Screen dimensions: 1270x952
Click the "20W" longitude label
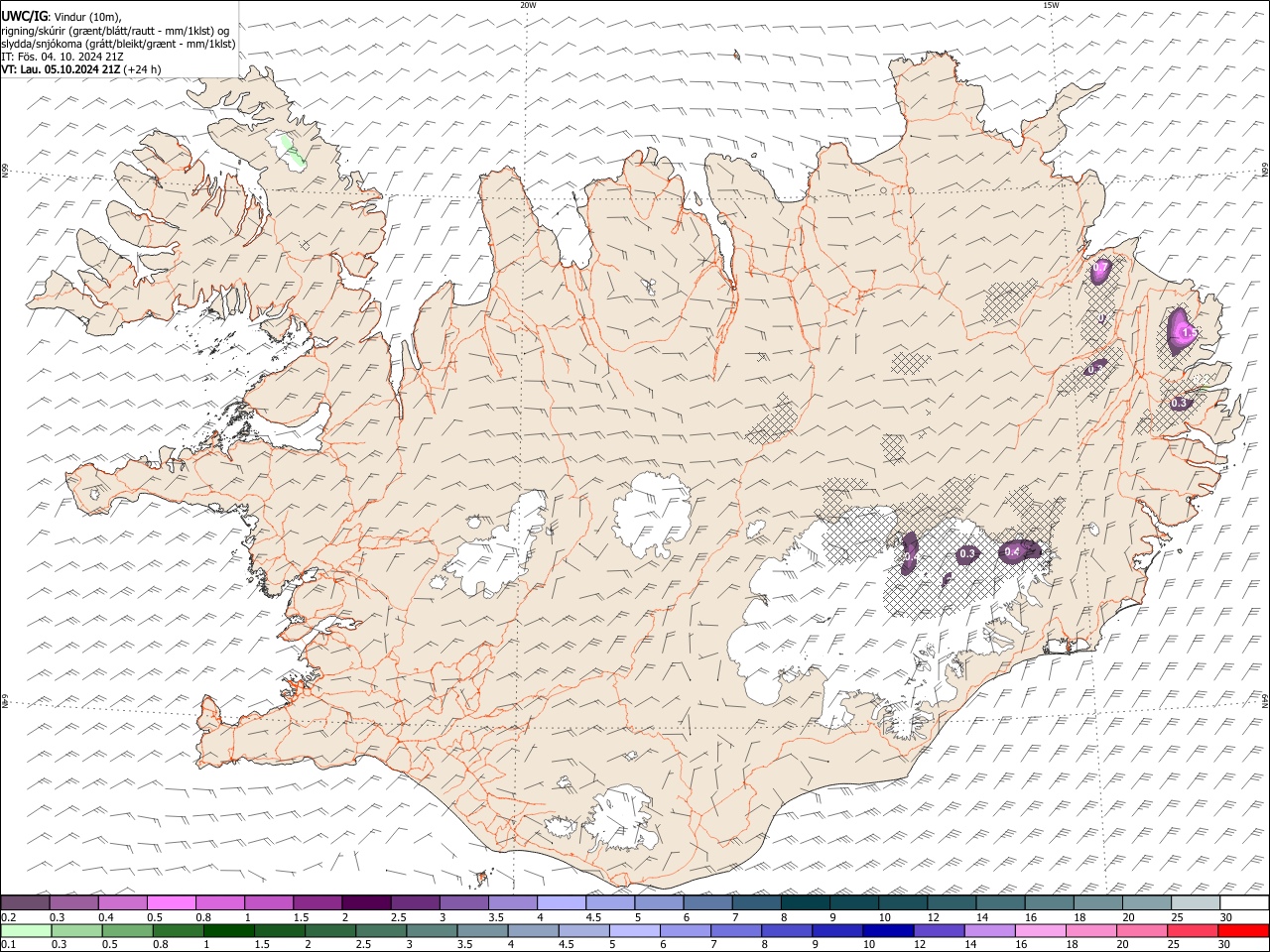click(528, 5)
